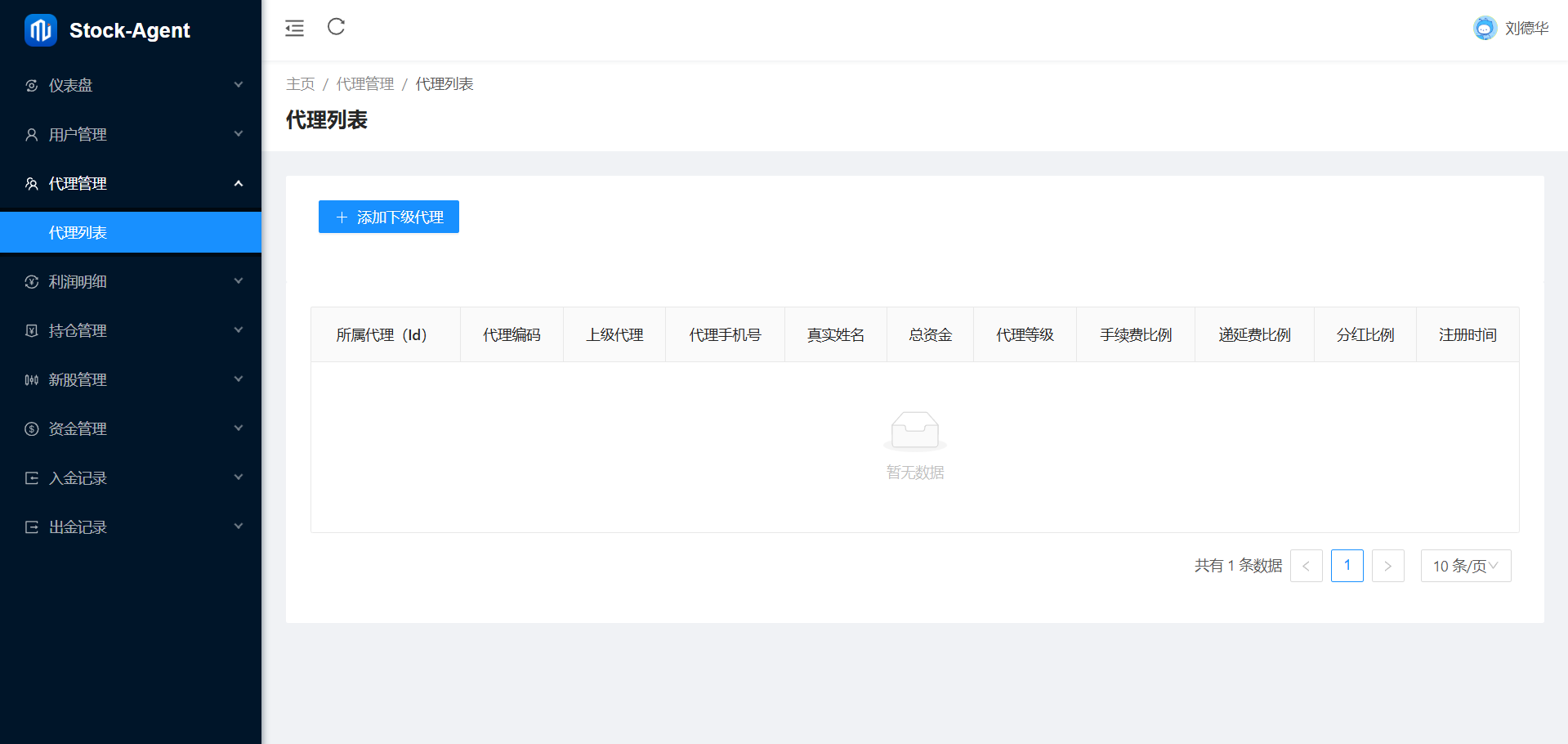Select 代理列表 in the sidebar

coord(78,233)
